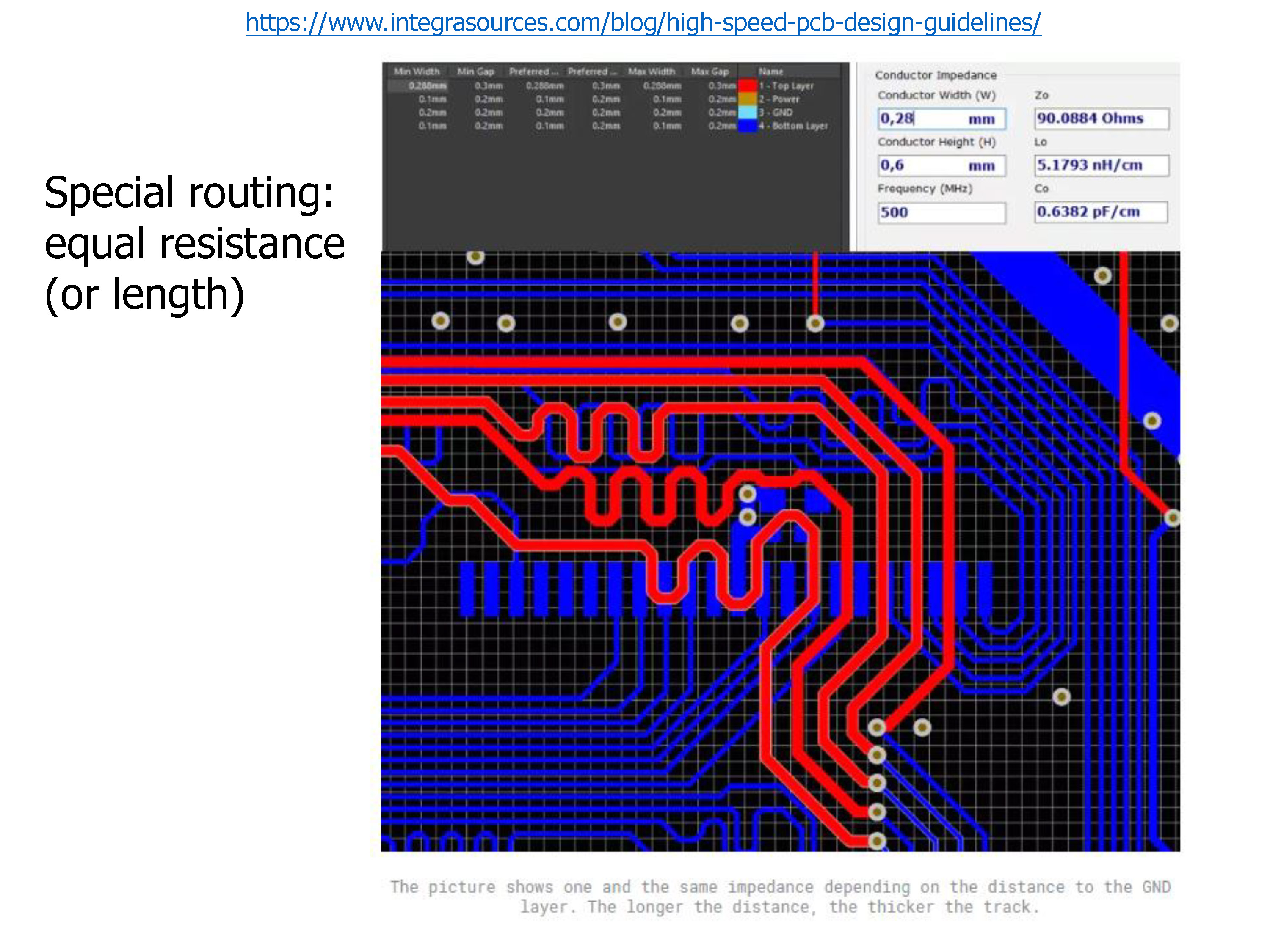Click the Conductor Height (H) input field
Image resolution: width=1270 pixels, height=952 pixels.
pos(941,166)
